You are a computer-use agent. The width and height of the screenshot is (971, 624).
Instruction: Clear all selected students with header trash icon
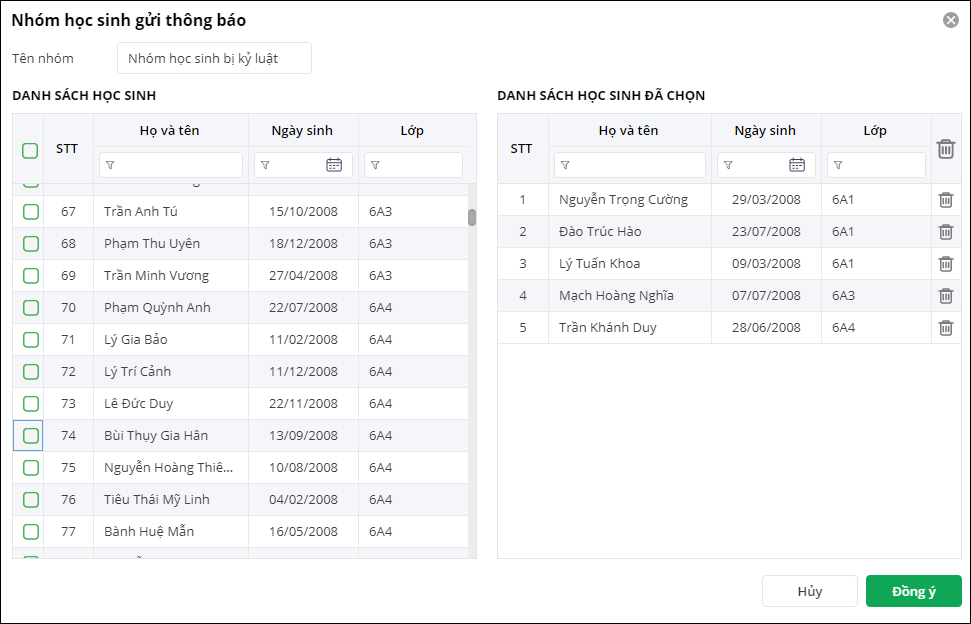point(945,149)
